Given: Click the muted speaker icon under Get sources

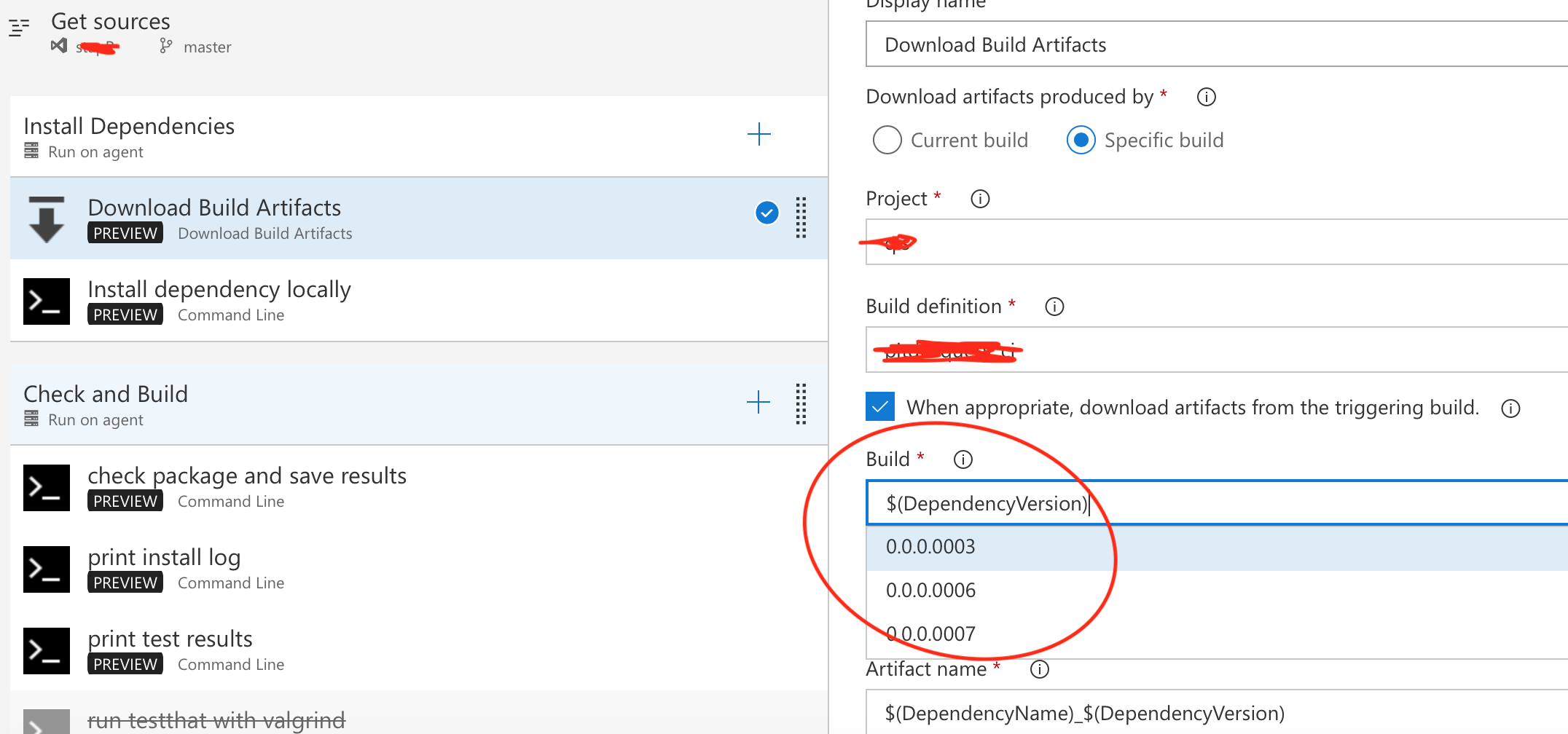Looking at the screenshot, I should pyautogui.click(x=58, y=45).
